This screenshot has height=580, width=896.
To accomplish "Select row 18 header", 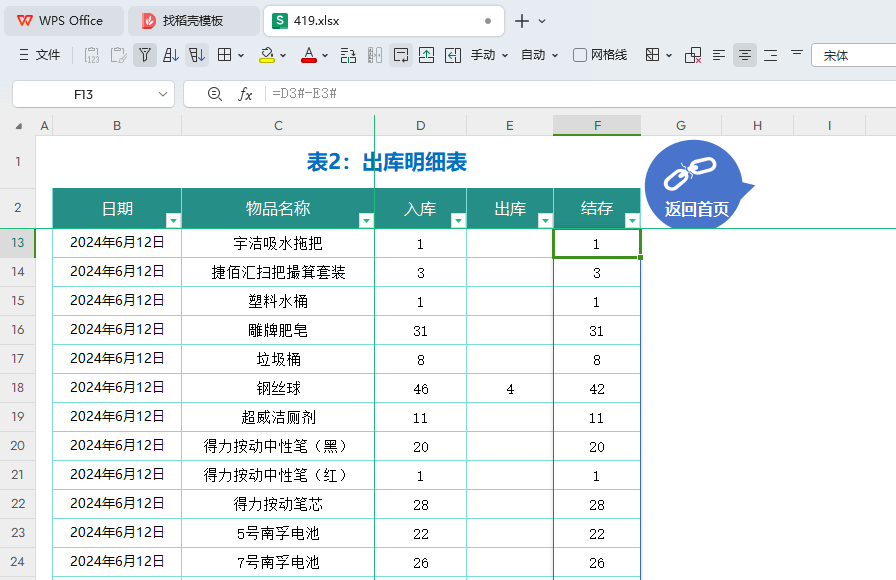I will tap(18, 388).
